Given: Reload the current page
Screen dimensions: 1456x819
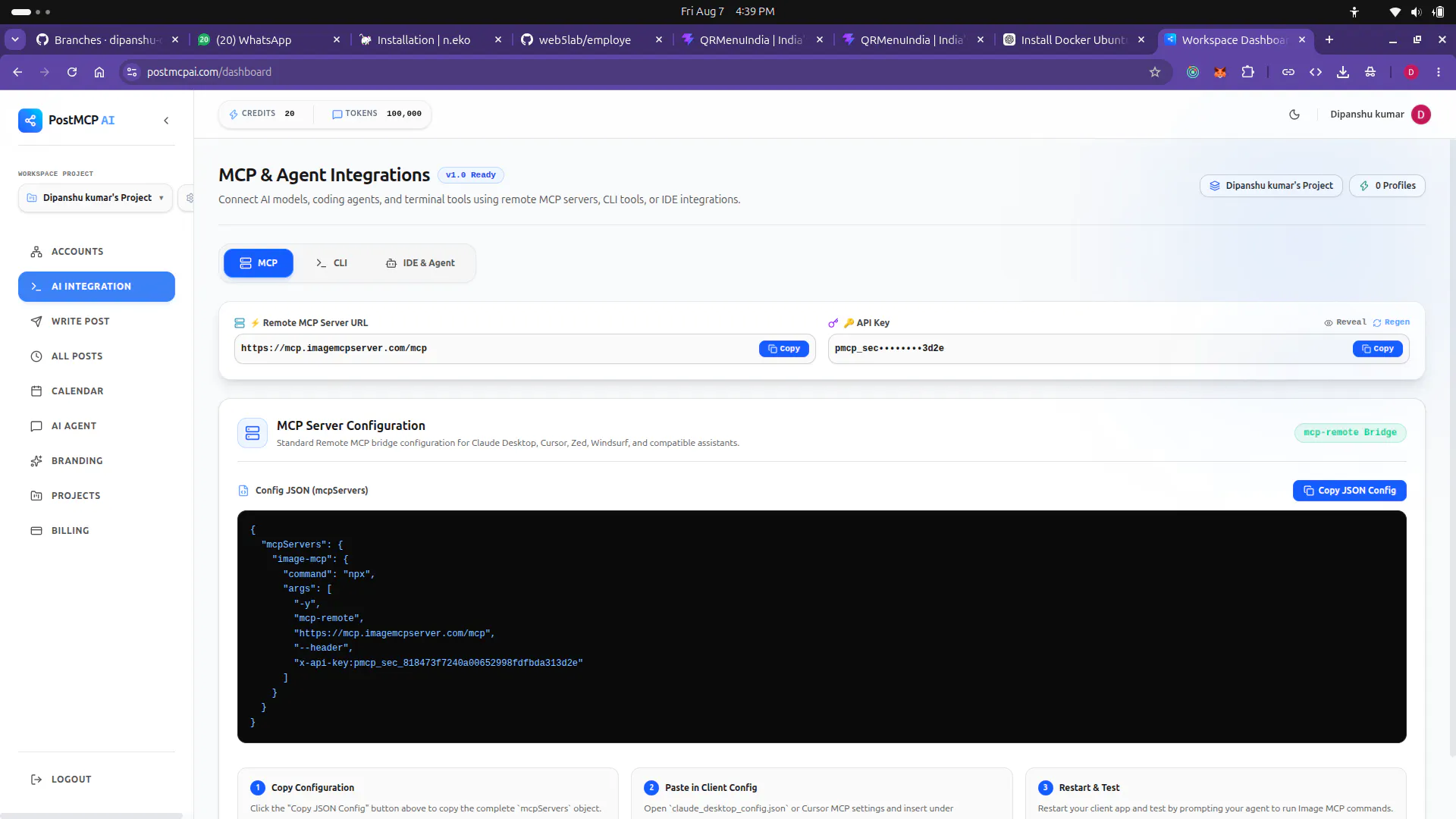Looking at the screenshot, I should 72,72.
